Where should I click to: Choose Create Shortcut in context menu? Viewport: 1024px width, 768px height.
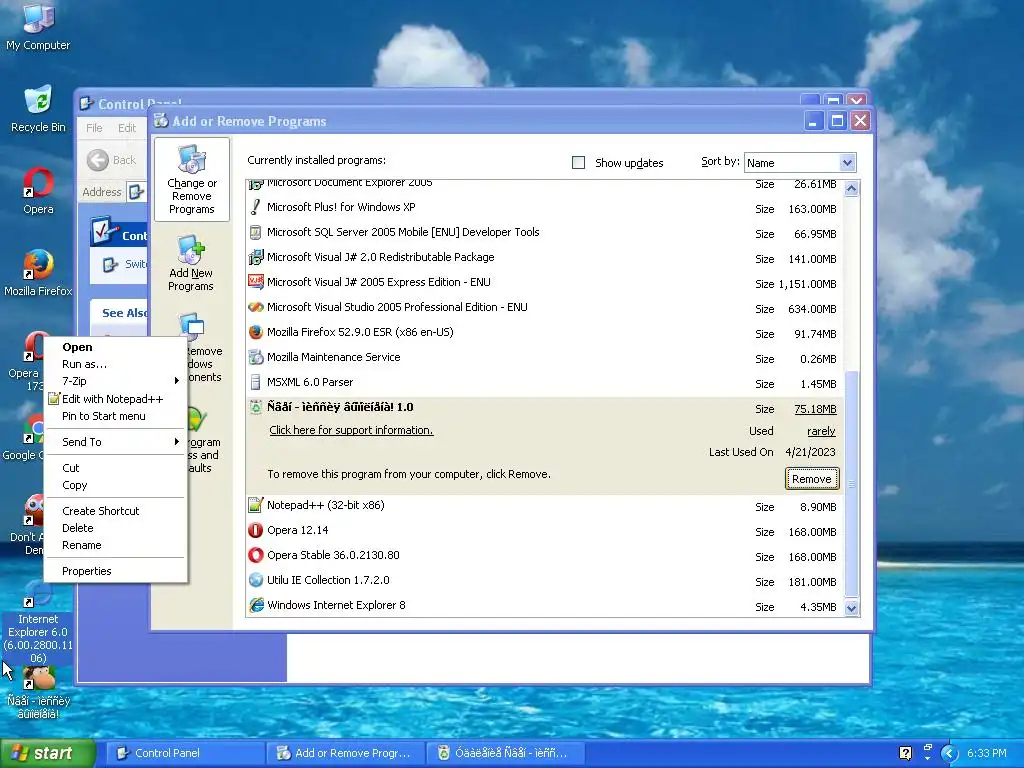[x=116, y=511]
